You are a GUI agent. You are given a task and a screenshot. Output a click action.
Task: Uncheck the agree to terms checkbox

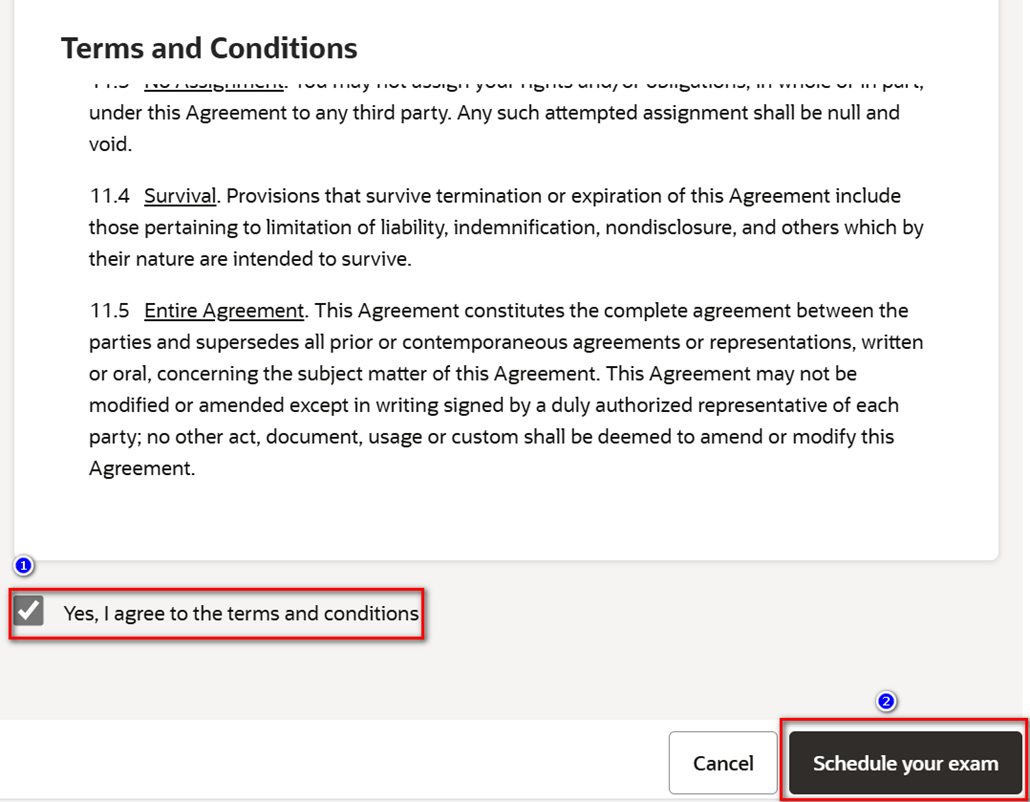[29, 610]
